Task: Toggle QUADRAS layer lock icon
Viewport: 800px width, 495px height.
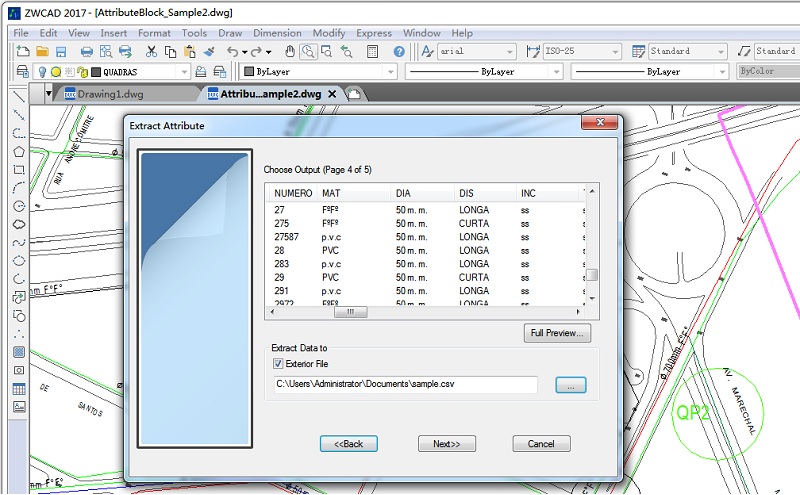Action: point(82,72)
